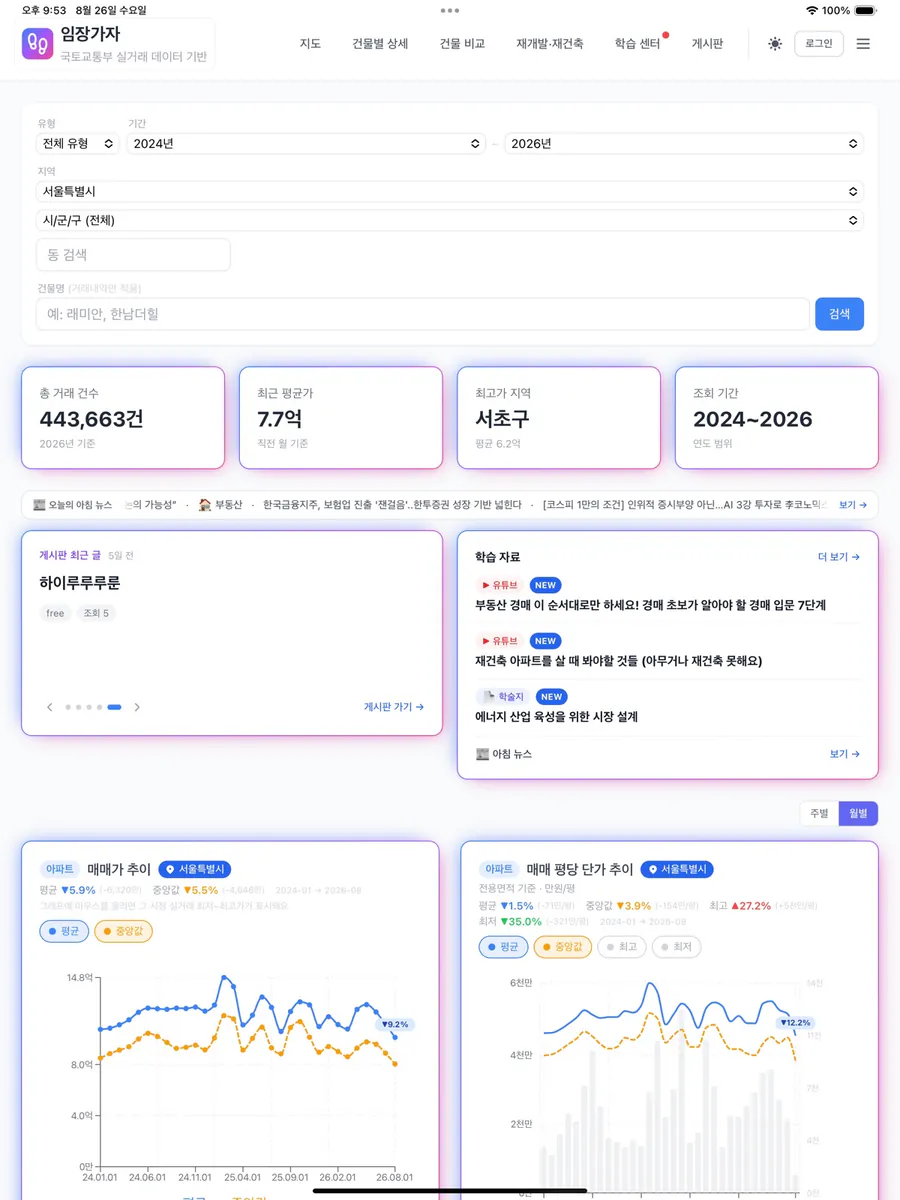This screenshot has width=900, height=1200.
Task: Click the ▼12.2% marker on right chart
Action: click(x=796, y=1022)
